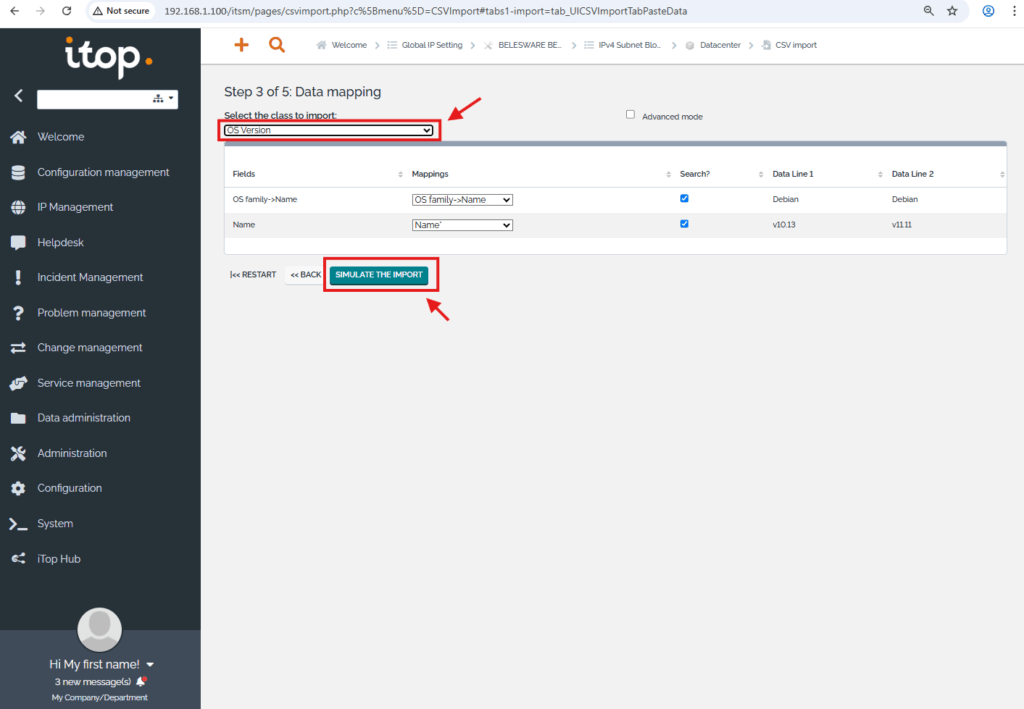Click the Simulate the Import button

pos(379,275)
